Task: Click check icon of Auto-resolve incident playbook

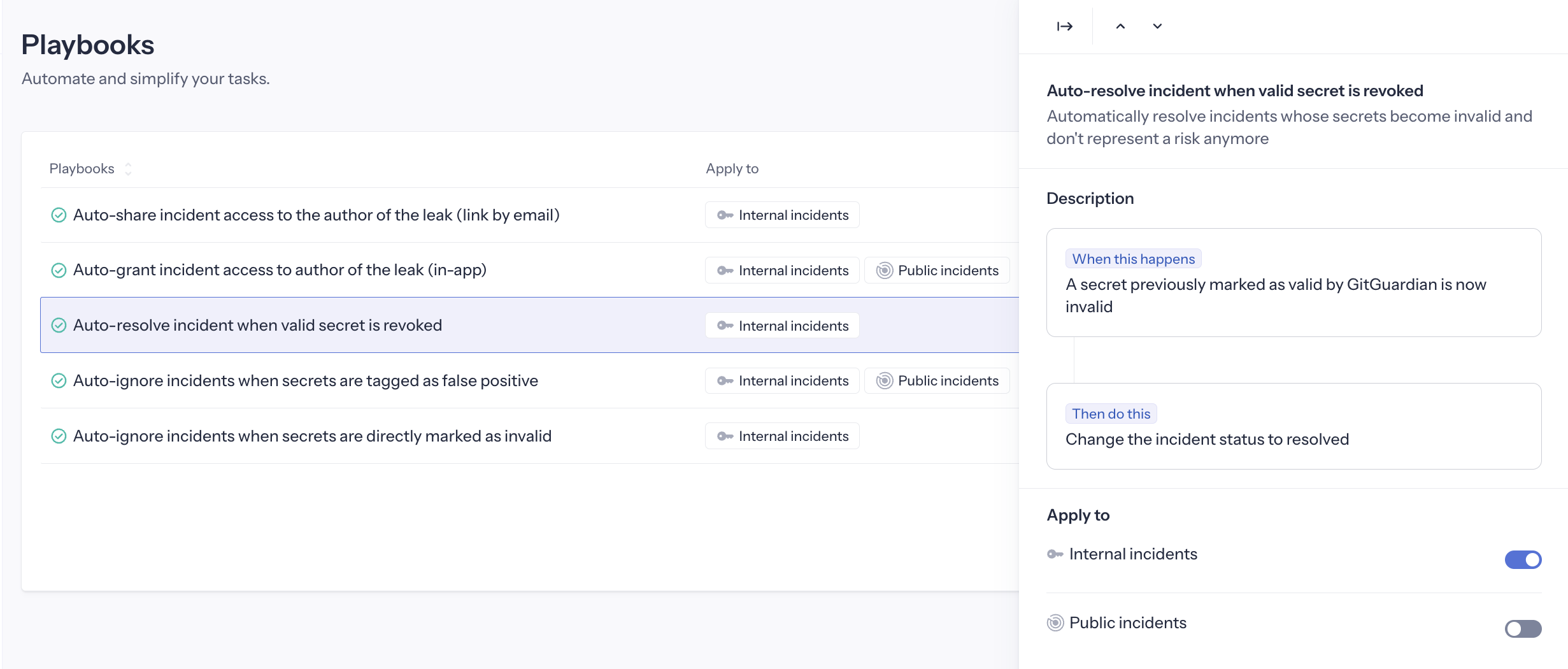Action: tap(59, 326)
